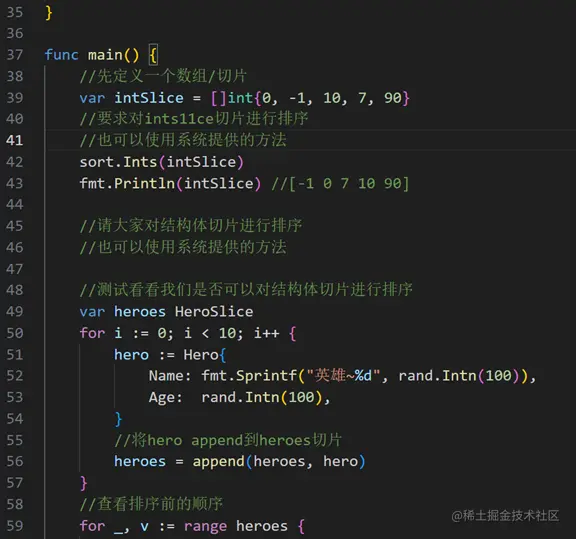Click the comment '//[-1 0 7 10 90]'
Screen dimensions: 576x539
coord(340,183)
